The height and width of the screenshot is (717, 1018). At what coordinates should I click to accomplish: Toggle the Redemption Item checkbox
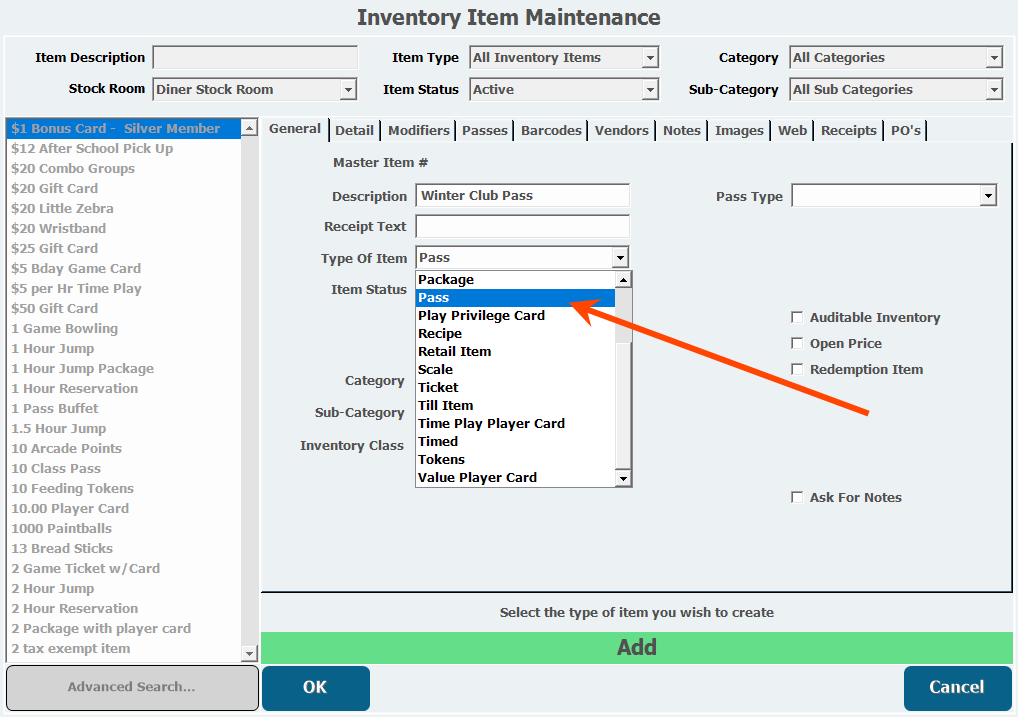point(797,370)
